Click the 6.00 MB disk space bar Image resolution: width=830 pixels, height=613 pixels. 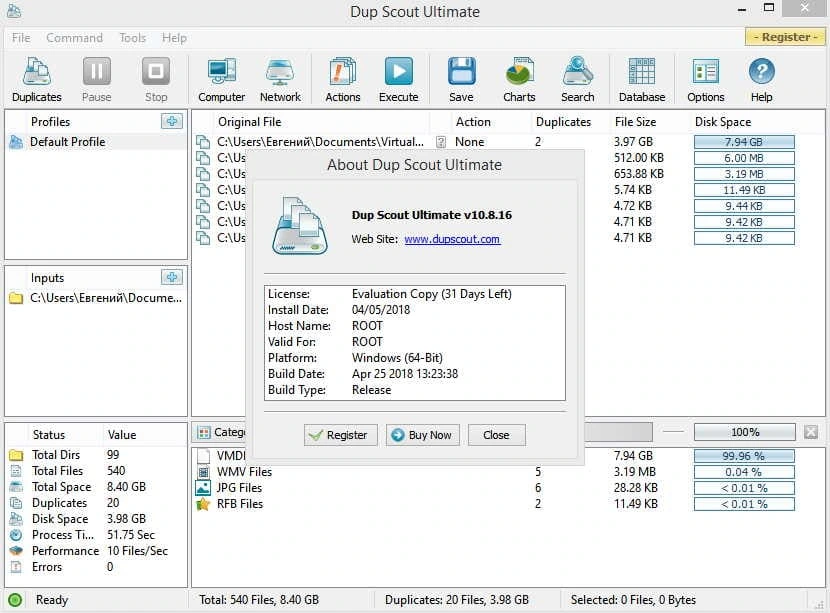click(744, 158)
